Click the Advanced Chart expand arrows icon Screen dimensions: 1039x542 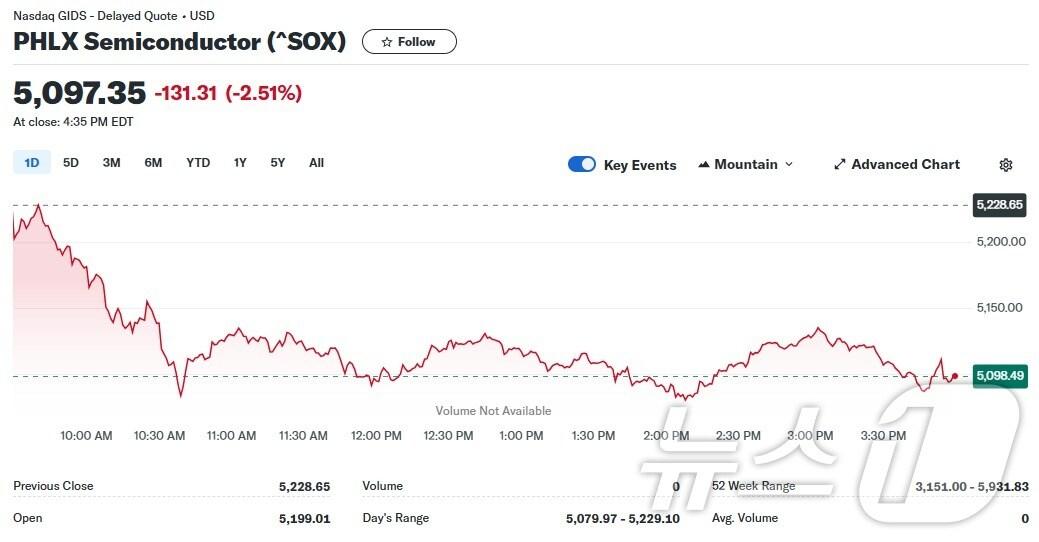click(840, 165)
